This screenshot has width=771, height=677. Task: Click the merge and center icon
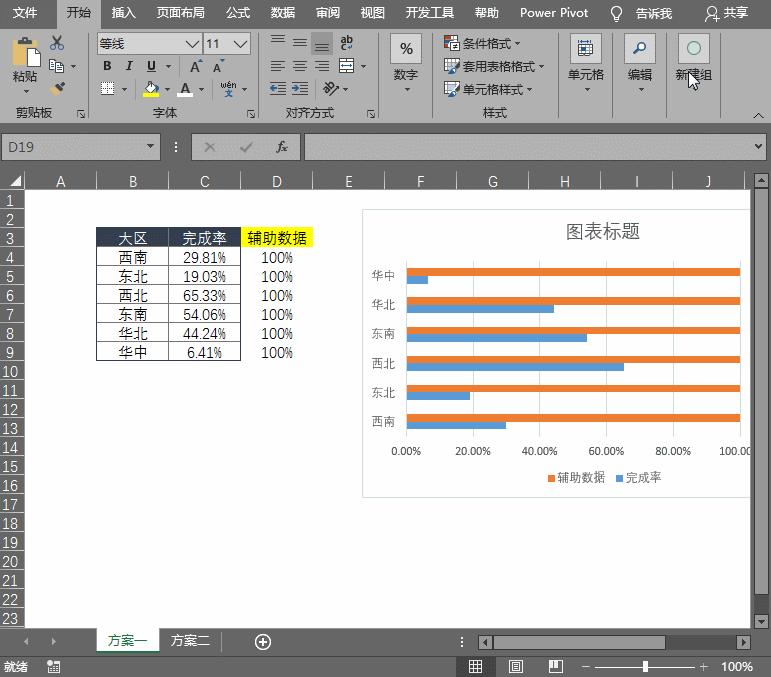click(347, 66)
